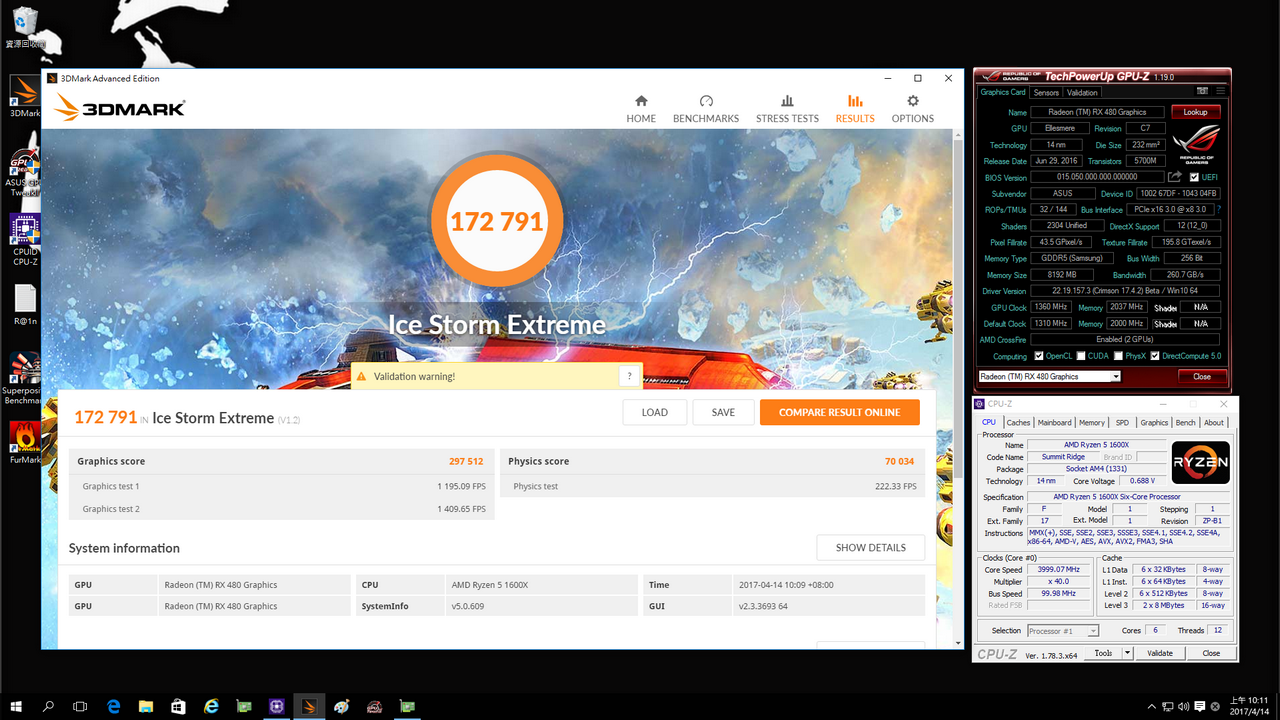Screen dimensions: 1280x720
Task: Click Validate button in CPU-Z
Action: (x=1160, y=653)
